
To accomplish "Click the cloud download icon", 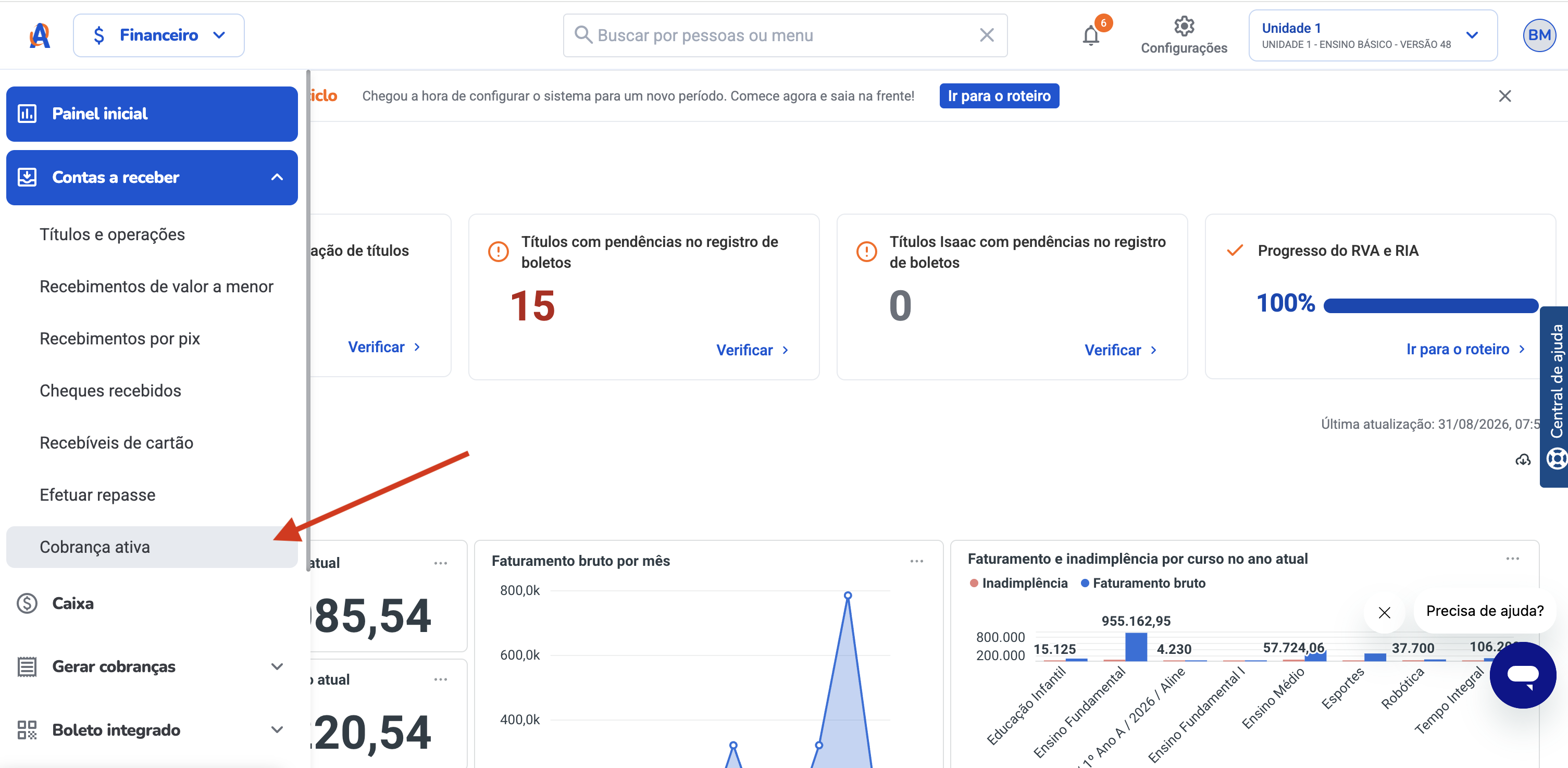I will pos(1522,460).
